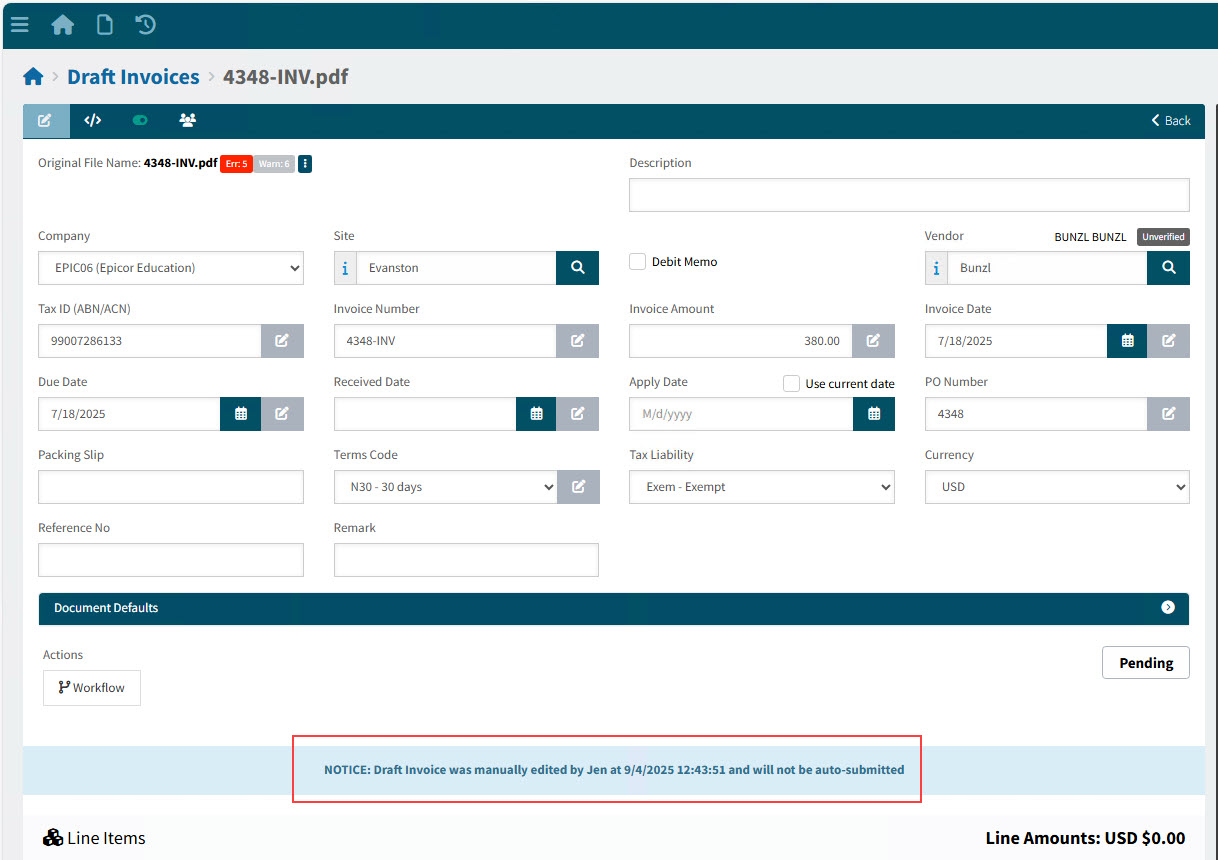This screenshot has height=860, width=1218.
Task: Check the Use current date box
Action: [791, 383]
